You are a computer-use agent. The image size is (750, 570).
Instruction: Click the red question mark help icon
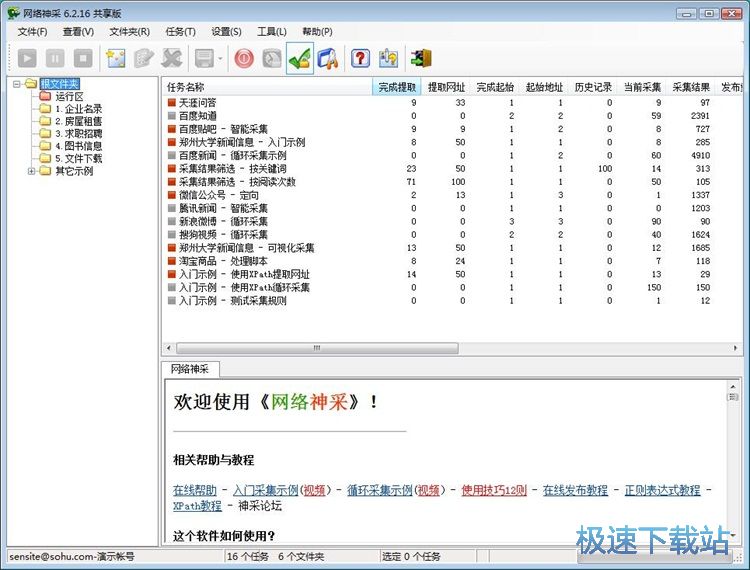pos(361,58)
